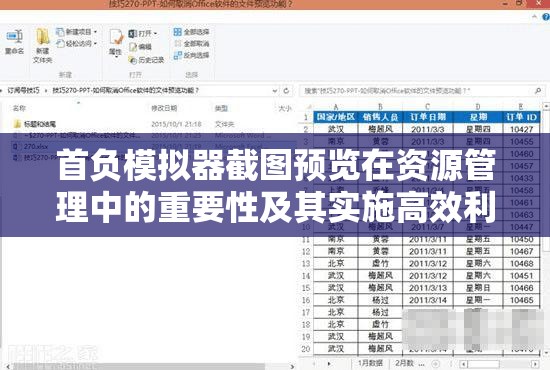Click the cell with order ID 10467

[x=521, y=251]
